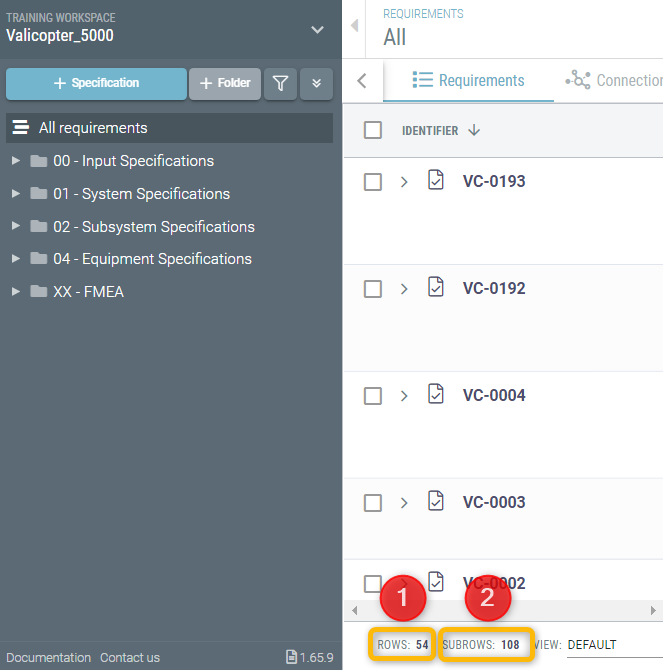The image size is (663, 670).
Task: Tick the select-all checkbox in header
Action: coord(373,130)
